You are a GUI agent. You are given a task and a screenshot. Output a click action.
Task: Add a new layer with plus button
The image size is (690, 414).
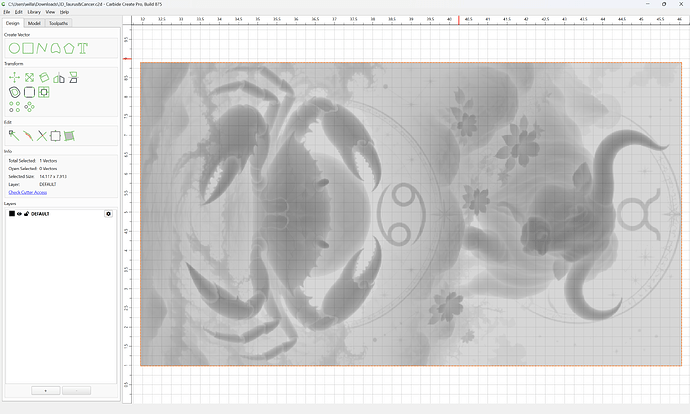(x=46, y=391)
